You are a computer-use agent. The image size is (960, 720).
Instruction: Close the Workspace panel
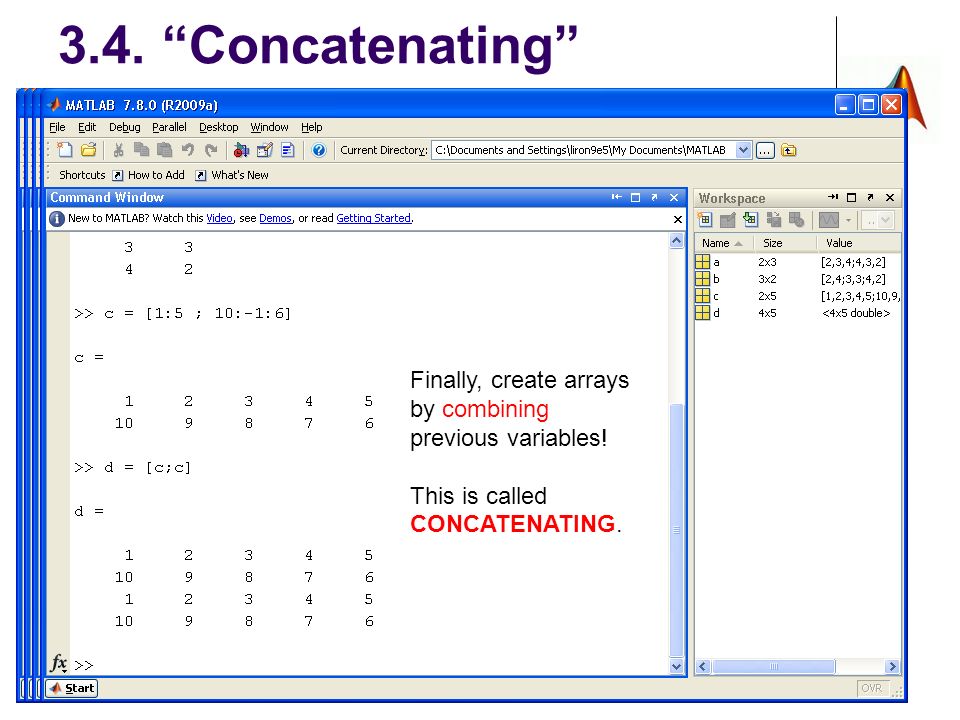click(890, 197)
